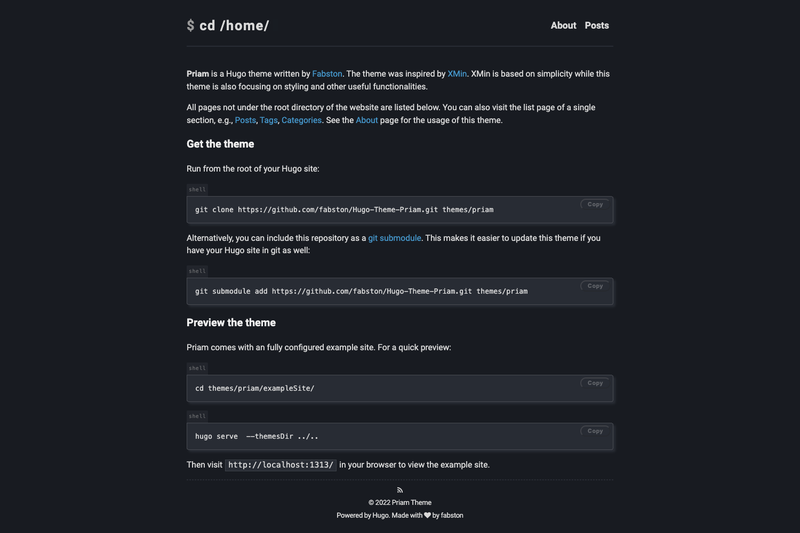Click the git clone code block text

tap(344, 210)
